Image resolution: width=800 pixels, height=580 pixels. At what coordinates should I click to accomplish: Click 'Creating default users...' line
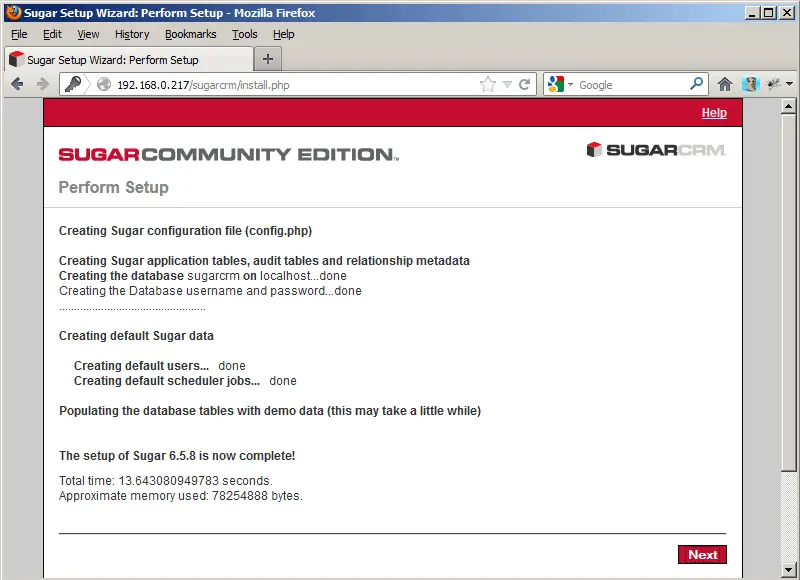point(160,366)
